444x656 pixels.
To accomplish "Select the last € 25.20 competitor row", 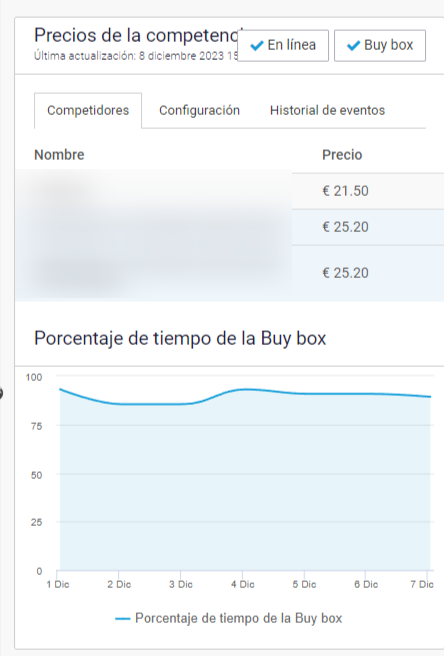I will click(x=229, y=273).
